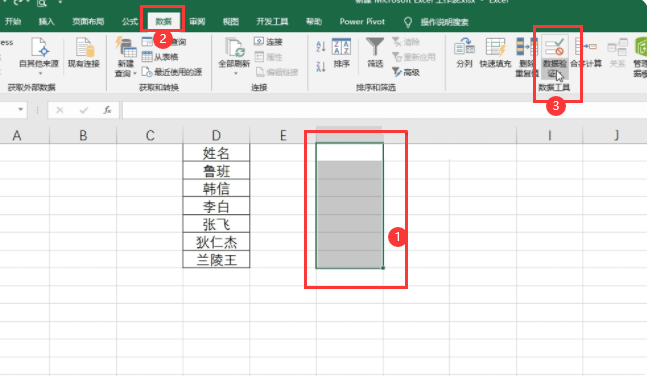The image size is (647, 376).
Task: Click grayed 编辑链接 edit links command
Action: (x=276, y=72)
